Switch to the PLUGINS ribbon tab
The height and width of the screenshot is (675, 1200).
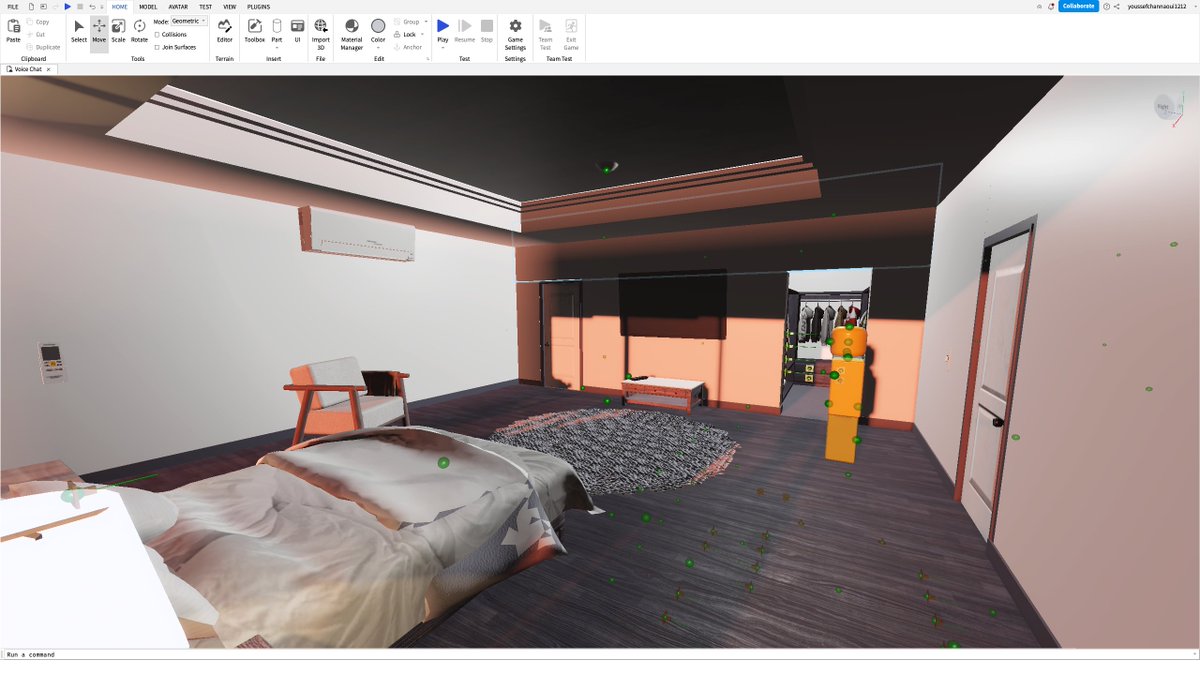click(258, 6)
